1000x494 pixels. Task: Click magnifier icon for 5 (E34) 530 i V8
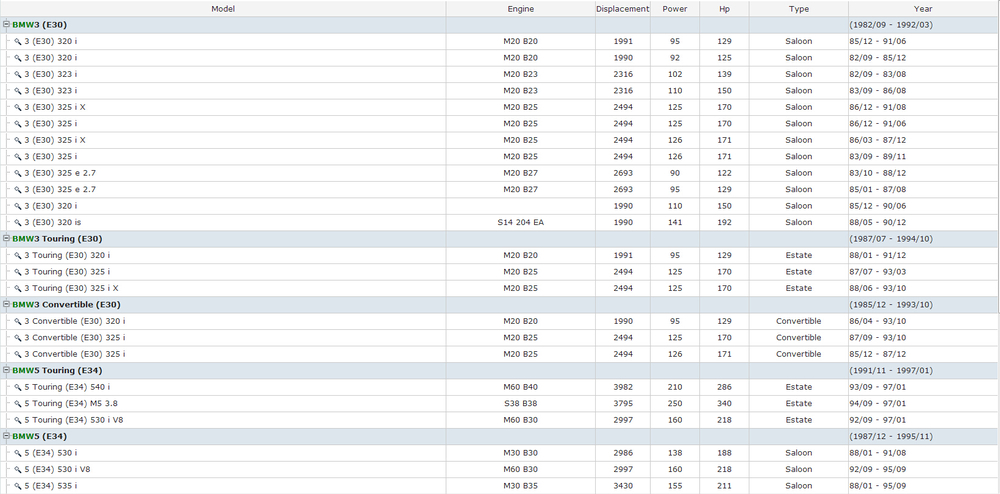pos(18,469)
